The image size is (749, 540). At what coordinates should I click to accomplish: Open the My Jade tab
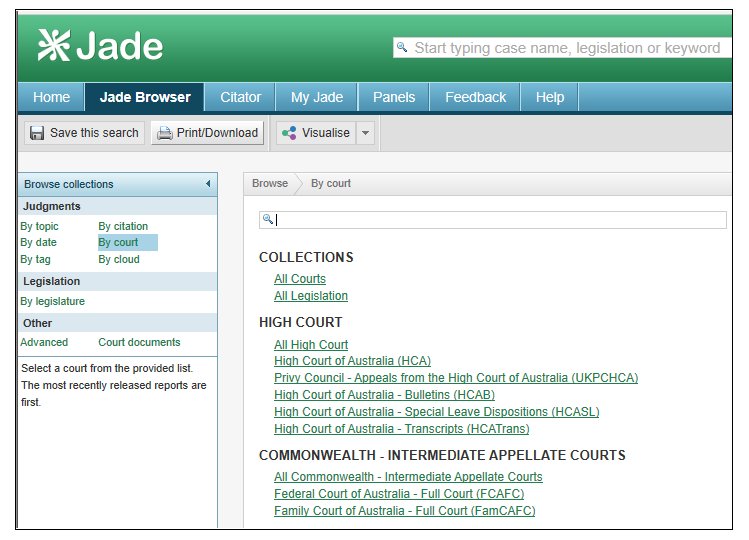pos(317,97)
